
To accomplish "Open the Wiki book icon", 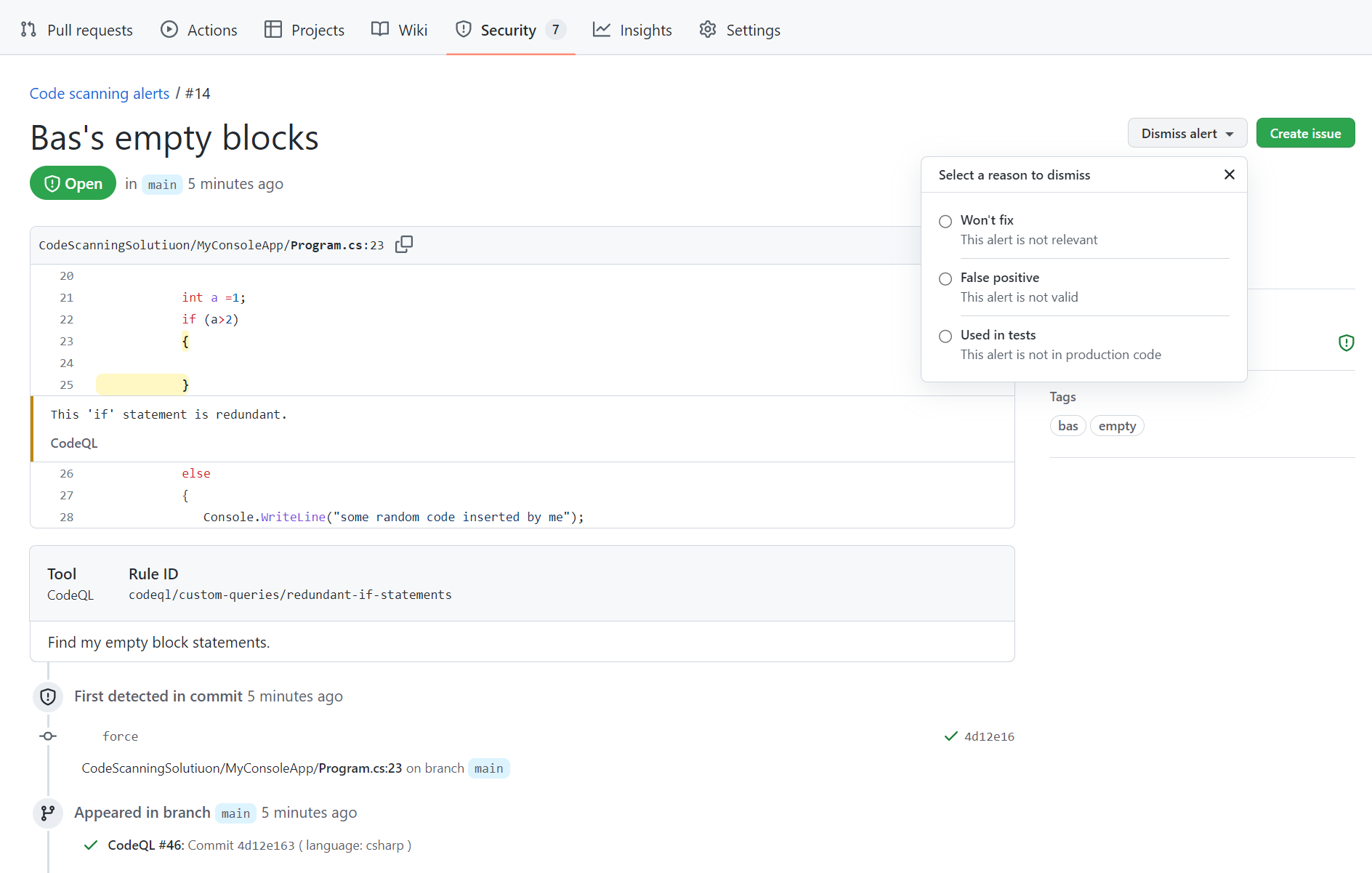I will pyautogui.click(x=379, y=29).
